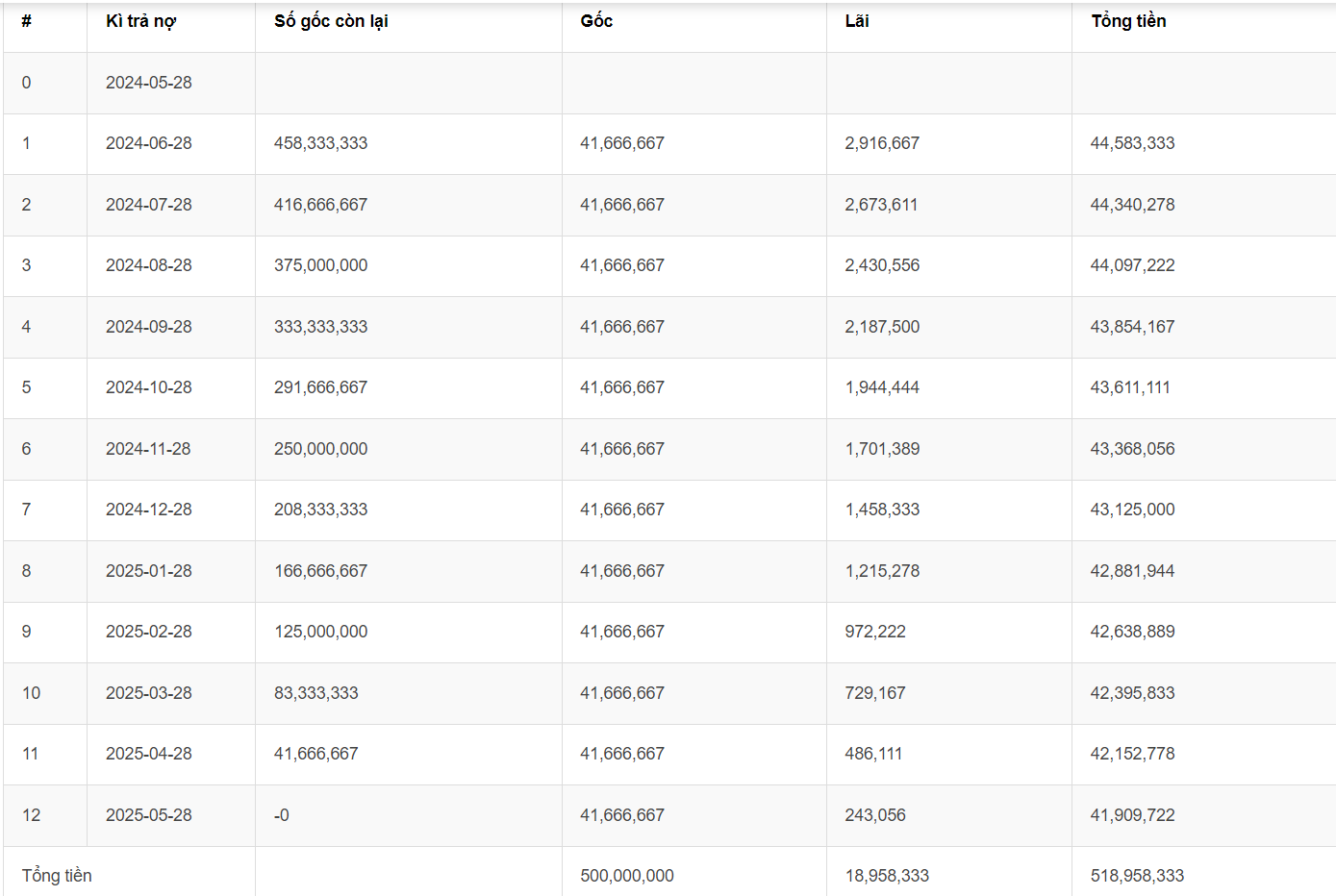Click total payment 42,881,944
Image resolution: width=1336 pixels, height=896 pixels.
point(1133,571)
